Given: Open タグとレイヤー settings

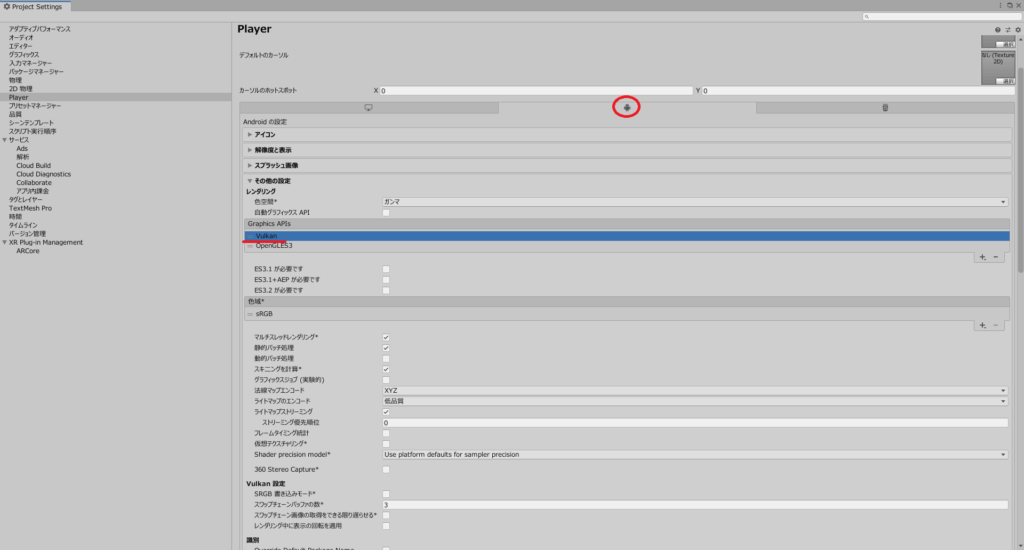Looking at the screenshot, I should coord(25,200).
